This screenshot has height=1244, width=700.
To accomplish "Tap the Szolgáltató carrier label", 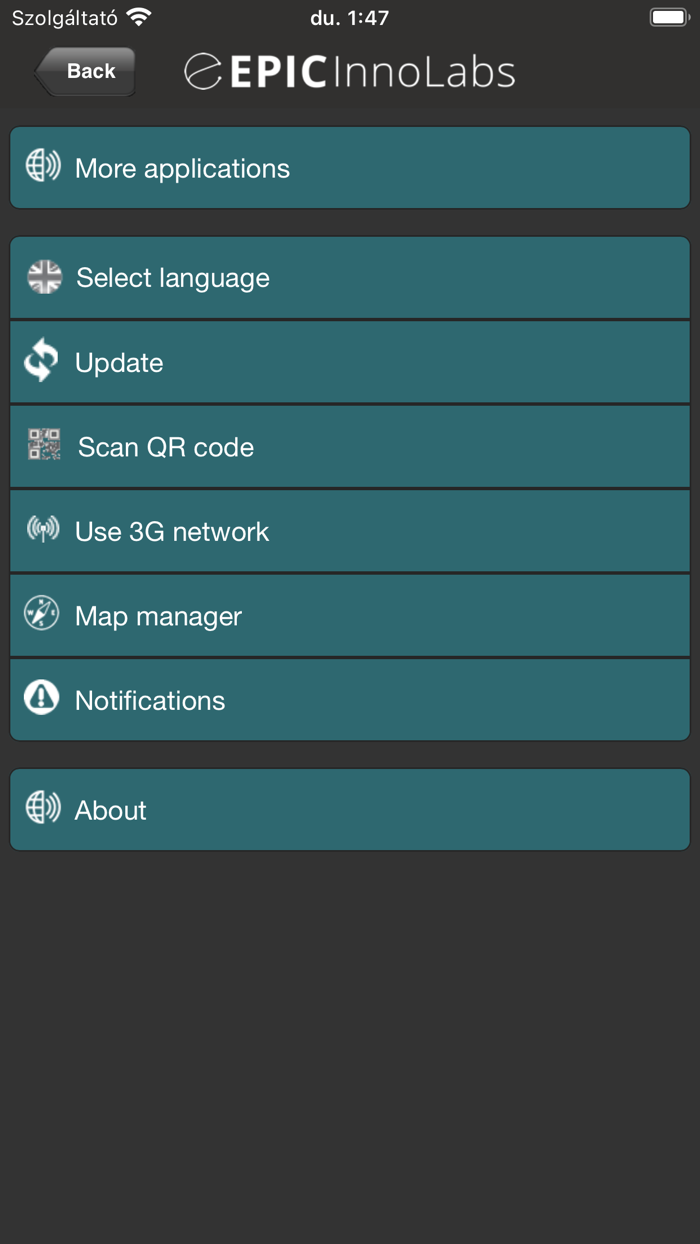I will point(65,18).
